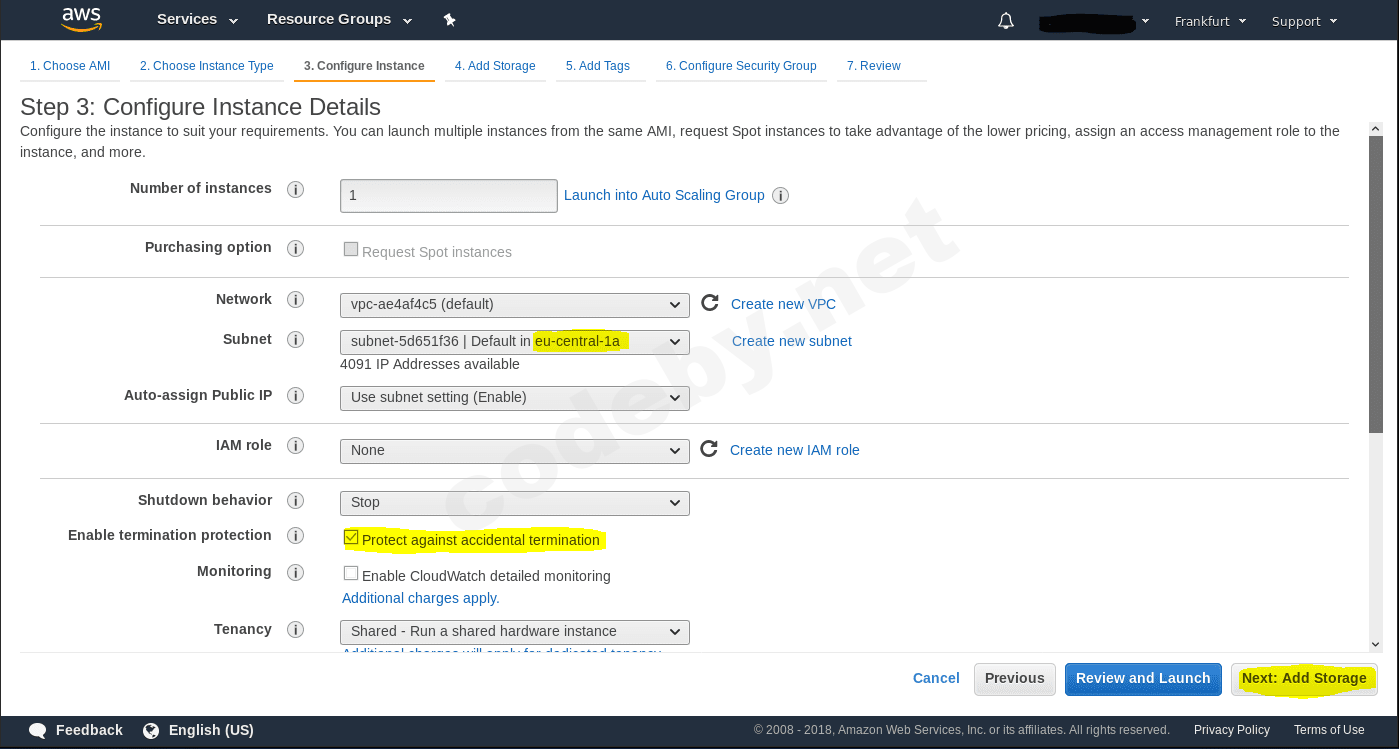
Task: Open the Tenancy dropdown
Action: [x=514, y=631]
